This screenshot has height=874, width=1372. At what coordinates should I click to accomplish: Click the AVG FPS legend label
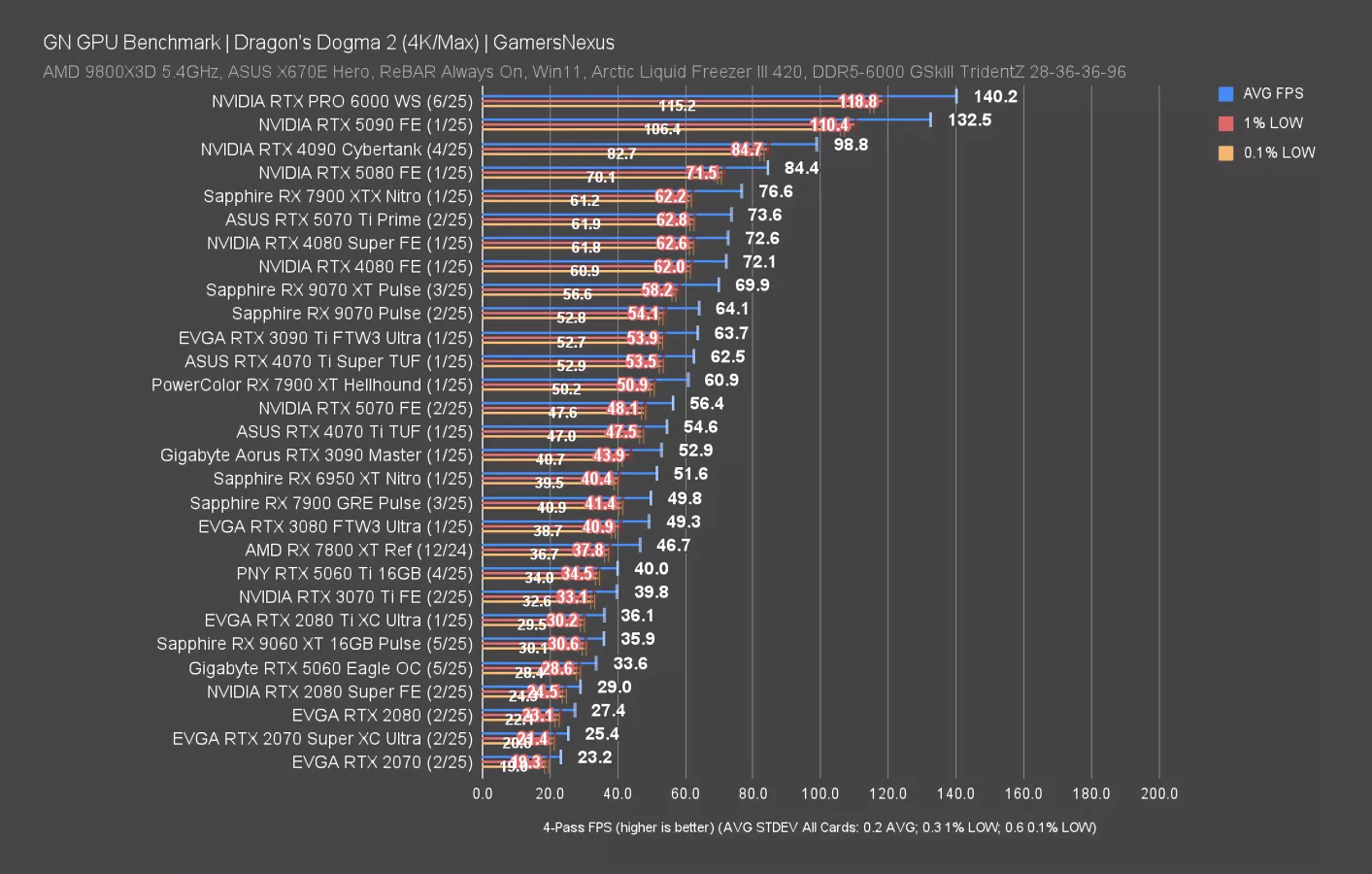tap(1273, 94)
